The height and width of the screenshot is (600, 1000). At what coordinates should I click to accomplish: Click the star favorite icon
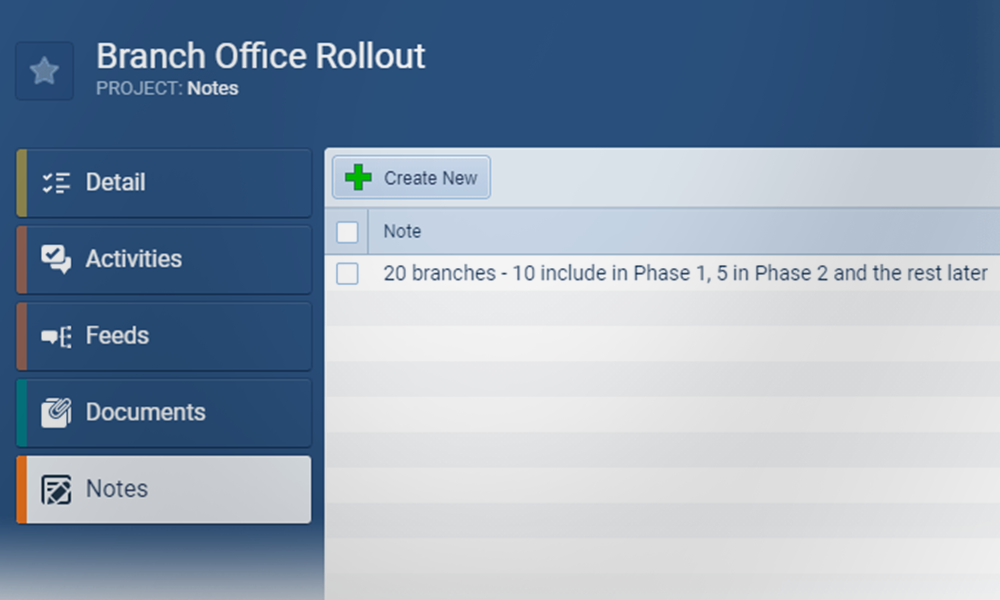(44, 71)
